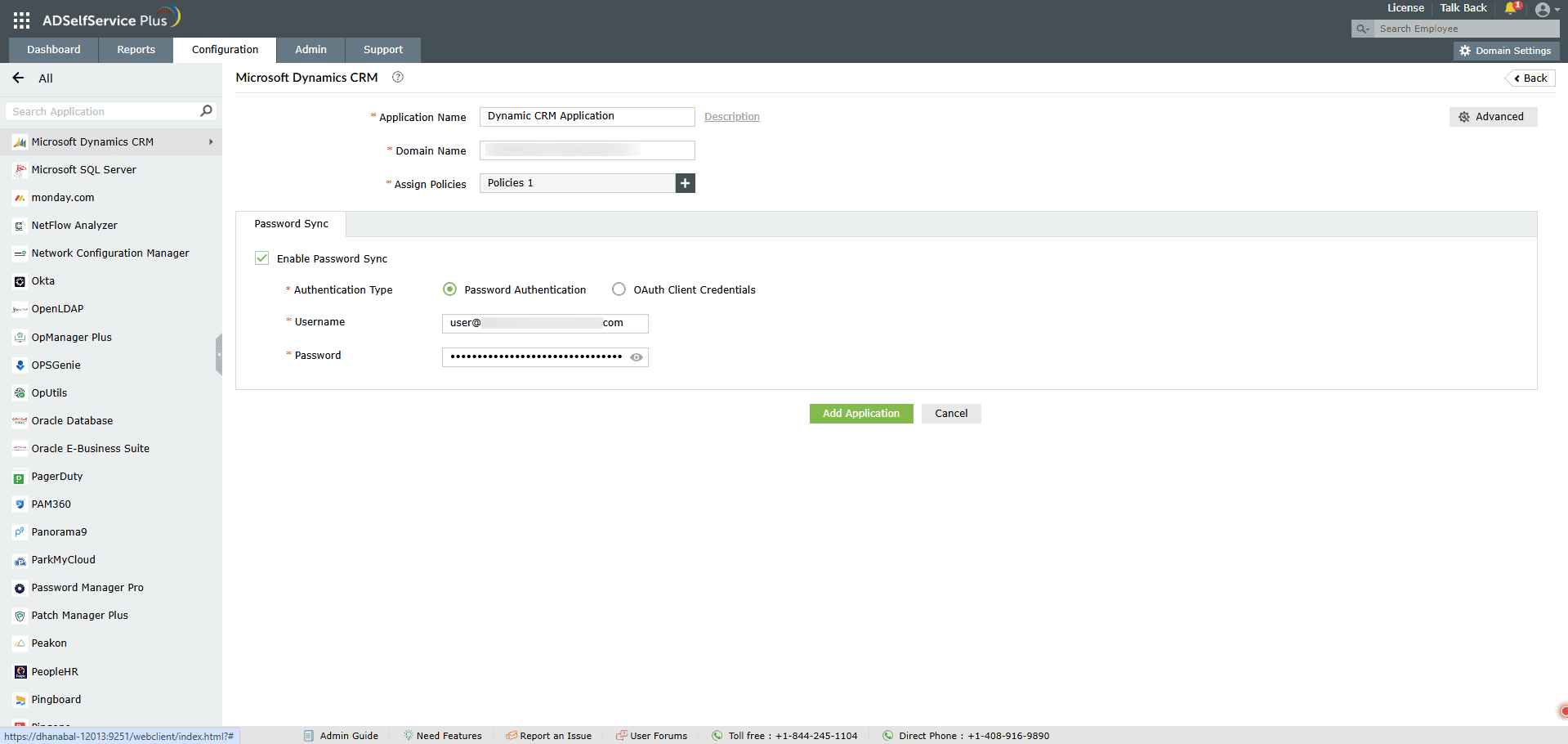This screenshot has height=744, width=1568.
Task: Open the notification bell alerts
Action: pyautogui.click(x=1509, y=8)
